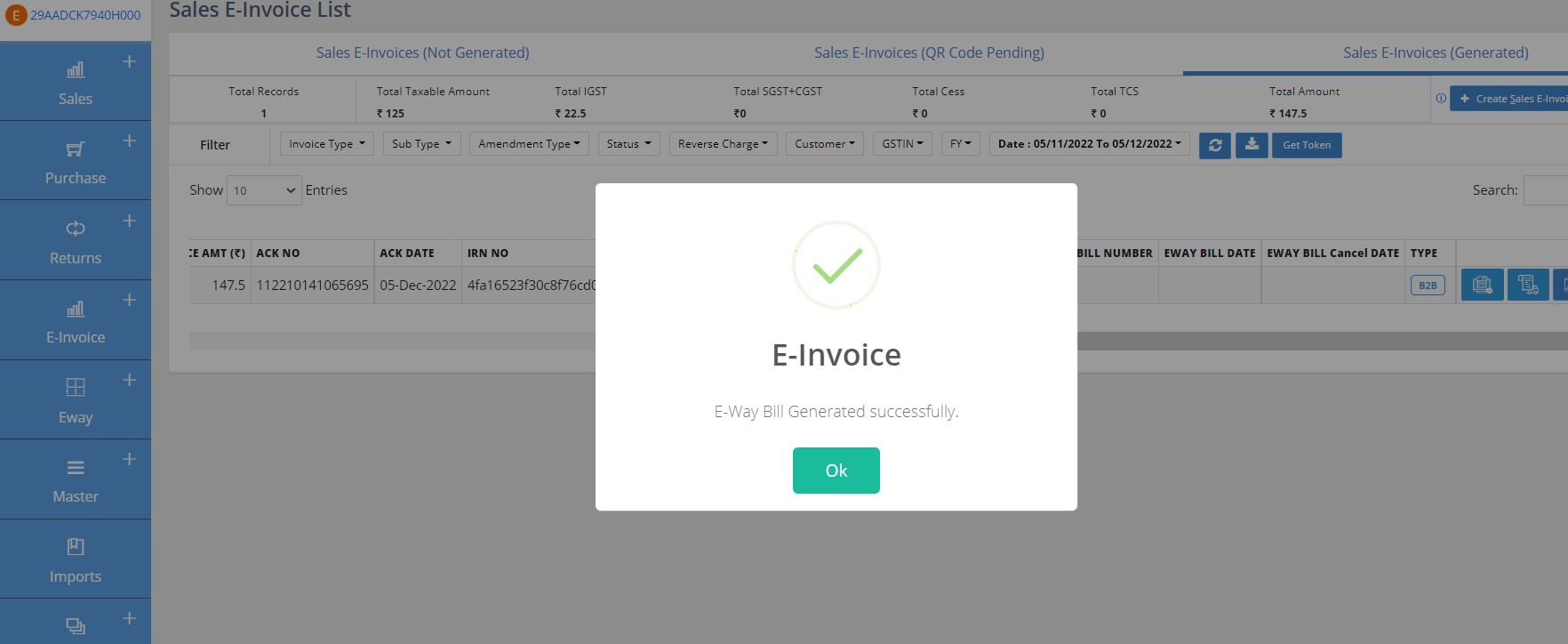The width and height of the screenshot is (1568, 644).
Task: Click the plus icon below Imports
Action: pyautogui.click(x=129, y=618)
